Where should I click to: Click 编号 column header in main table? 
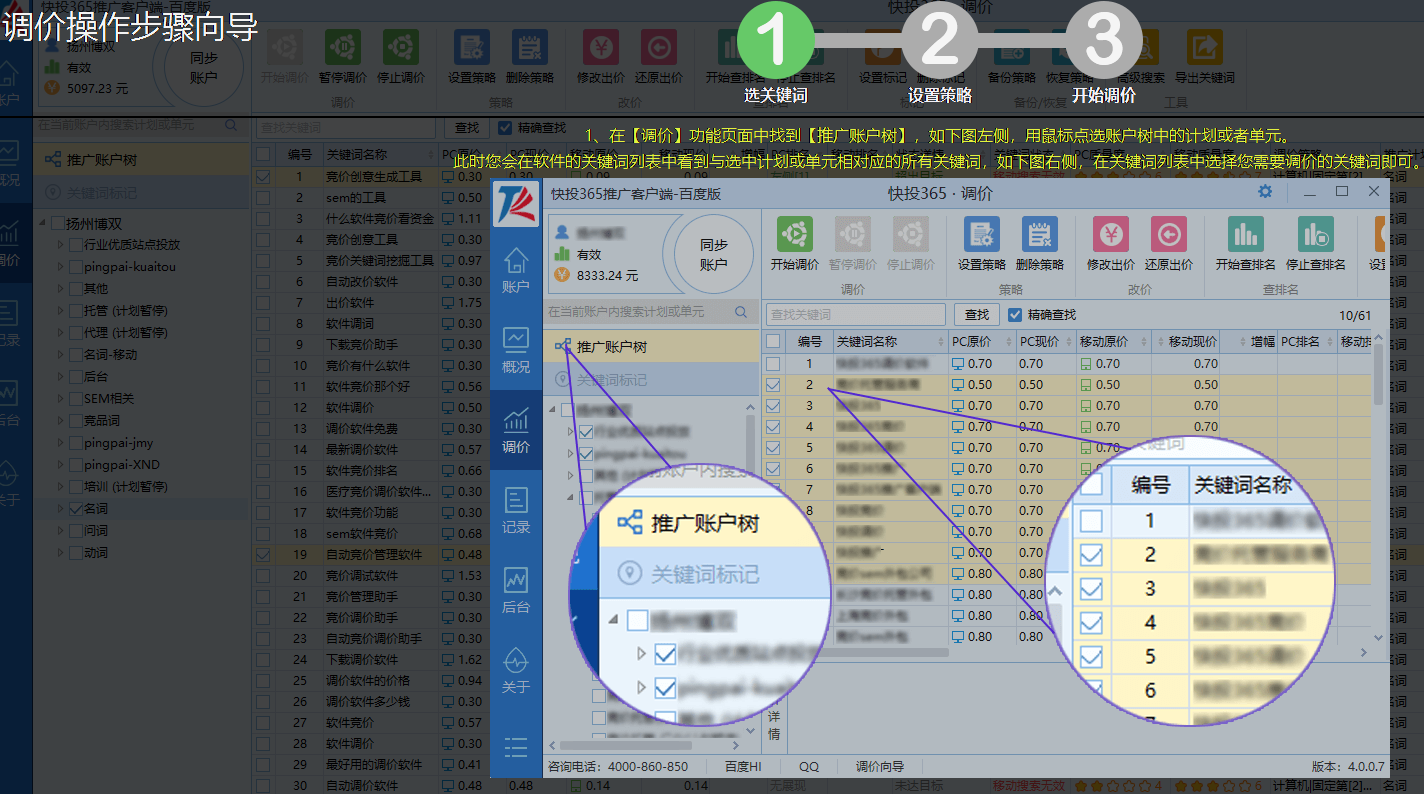298,154
